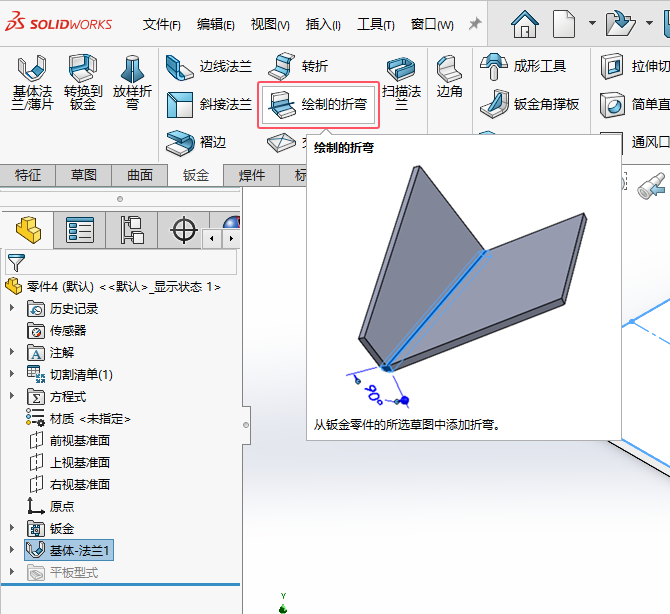Select the 零件4 (默认) root item
Viewport: 670px width, 614px height.
coord(113,286)
